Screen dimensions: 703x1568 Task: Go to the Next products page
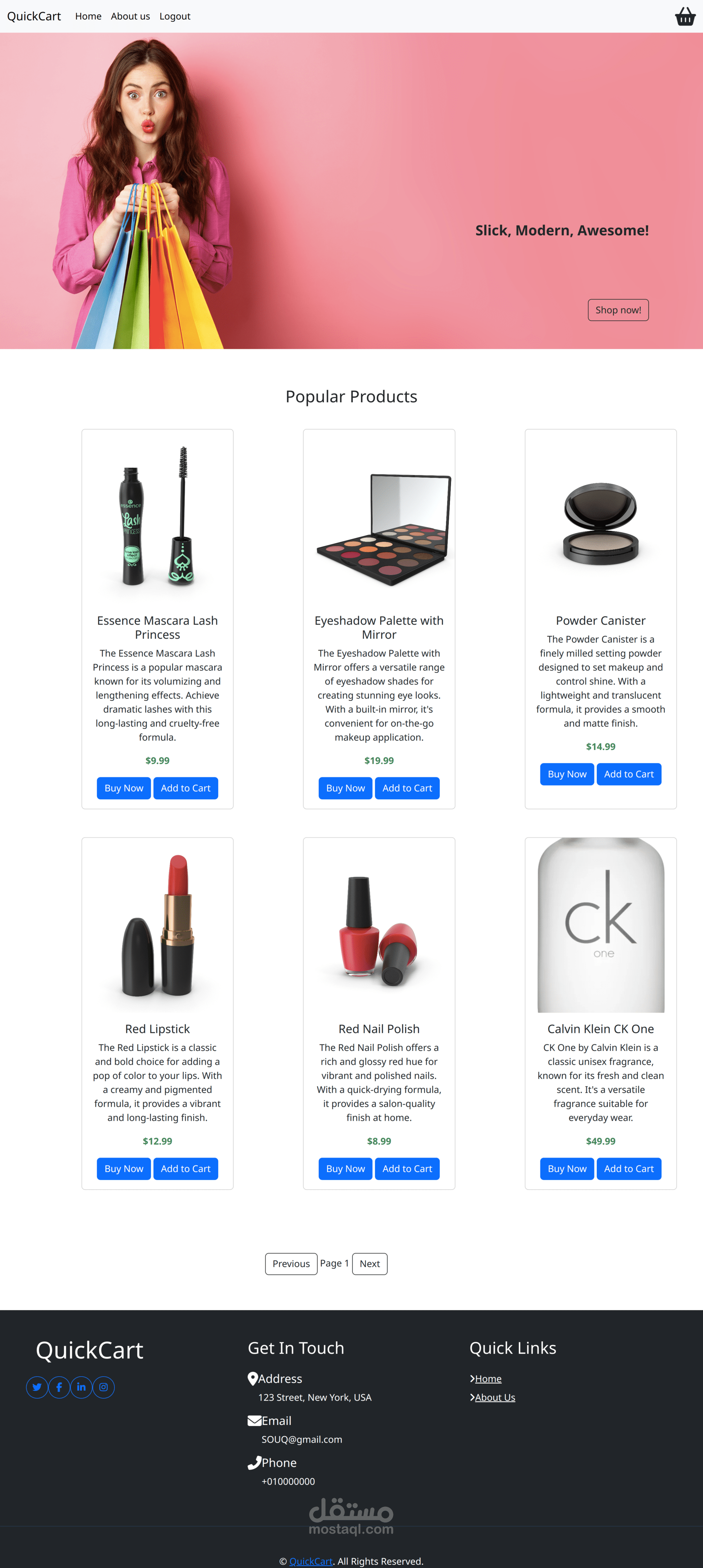(370, 1264)
